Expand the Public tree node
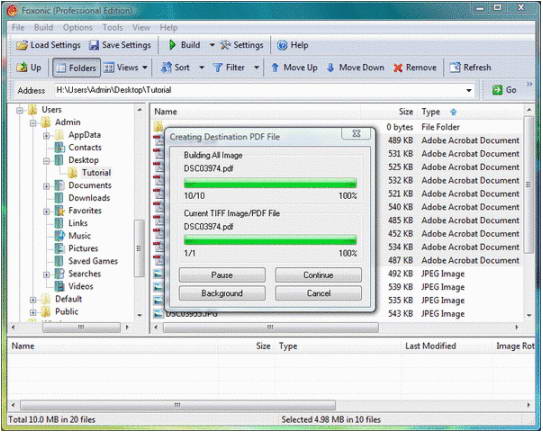 (33, 312)
